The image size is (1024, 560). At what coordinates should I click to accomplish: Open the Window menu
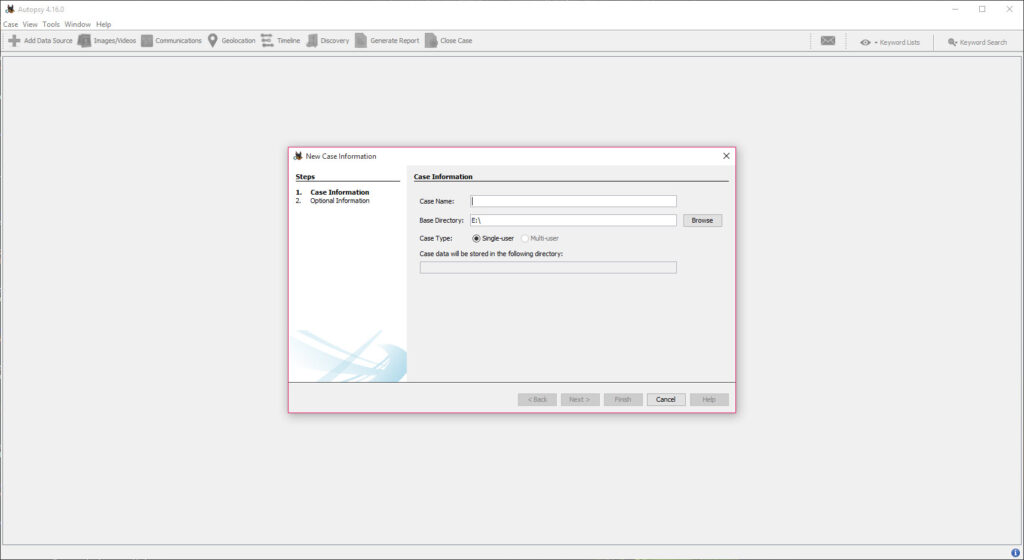78,24
